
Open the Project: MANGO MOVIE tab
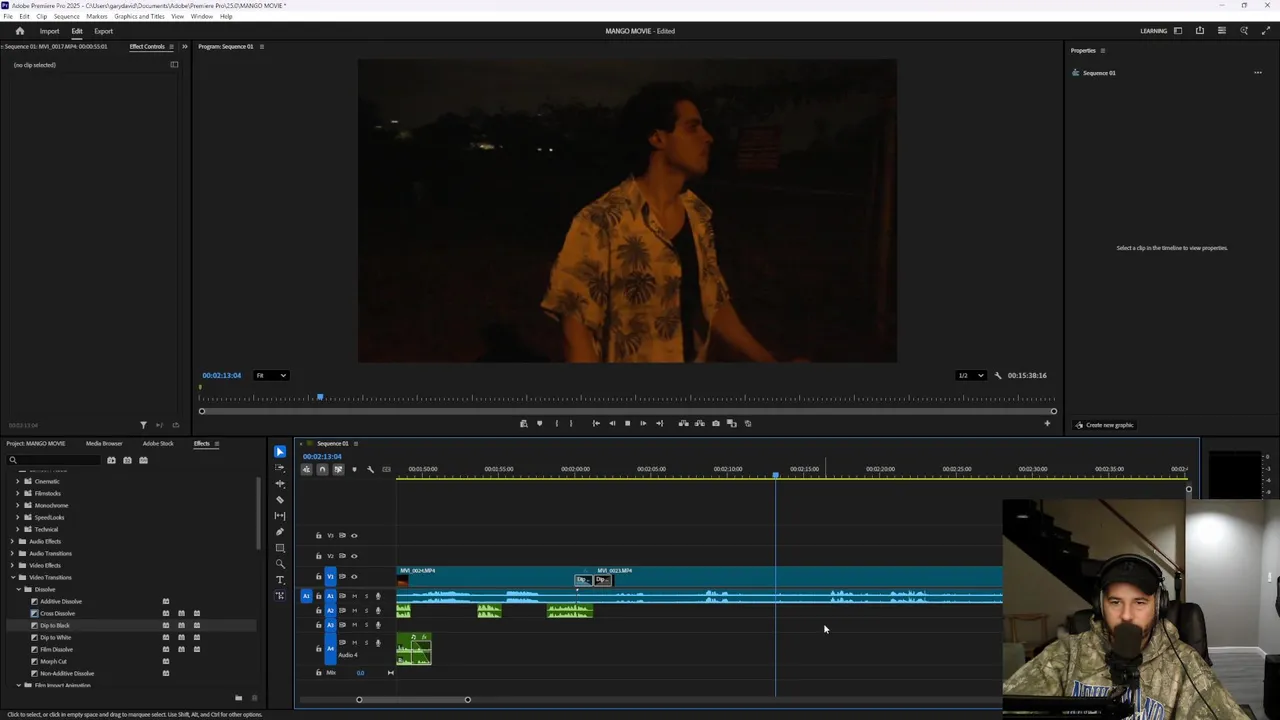click(x=36, y=443)
